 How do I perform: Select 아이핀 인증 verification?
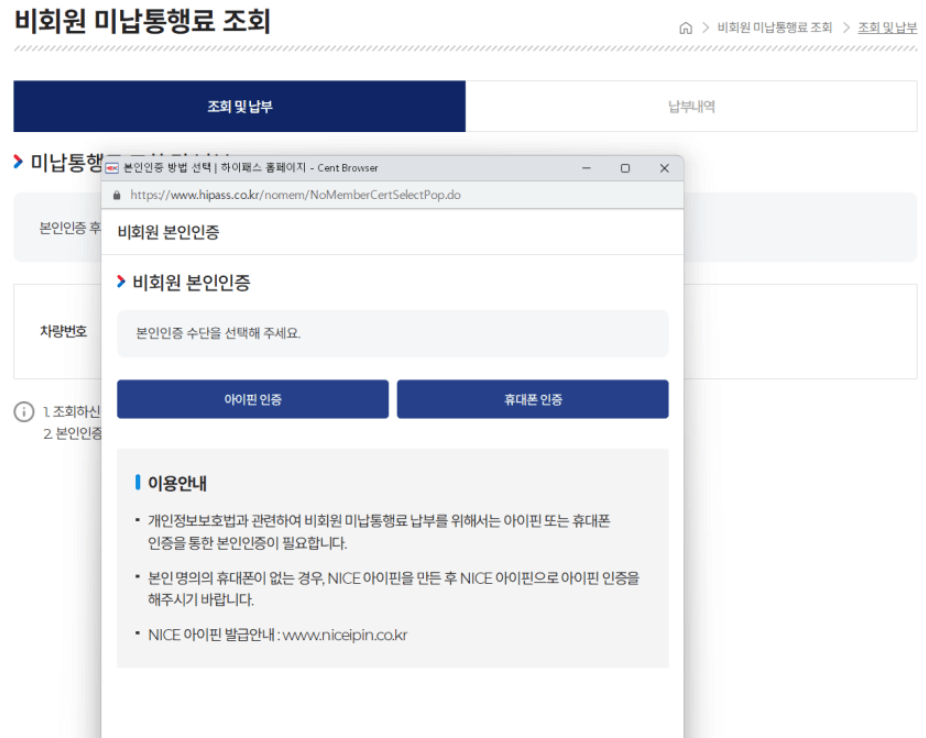tap(253, 399)
